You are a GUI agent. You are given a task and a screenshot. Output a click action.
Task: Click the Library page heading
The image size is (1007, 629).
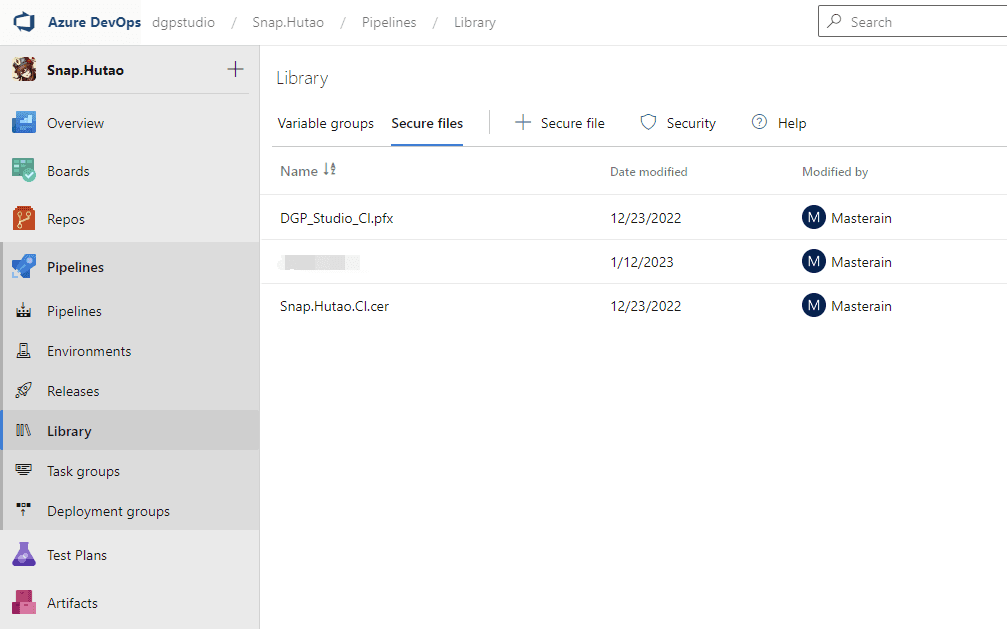coord(302,78)
